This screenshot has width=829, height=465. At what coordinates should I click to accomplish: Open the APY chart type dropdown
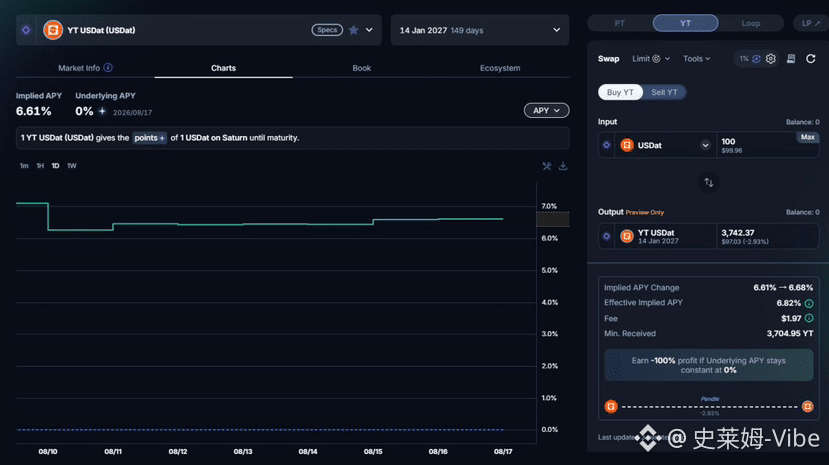coord(546,110)
